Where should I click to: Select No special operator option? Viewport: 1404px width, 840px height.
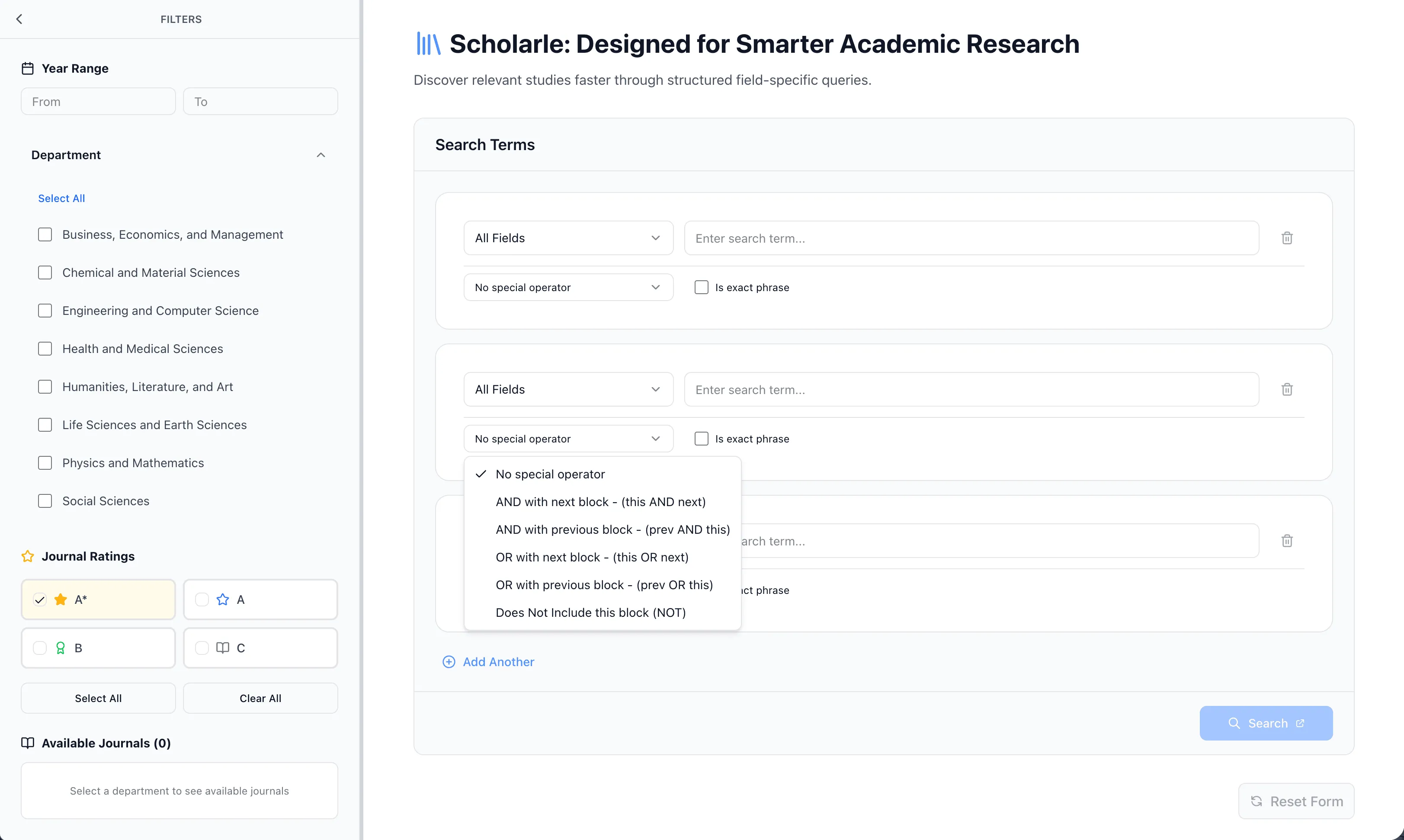point(602,475)
